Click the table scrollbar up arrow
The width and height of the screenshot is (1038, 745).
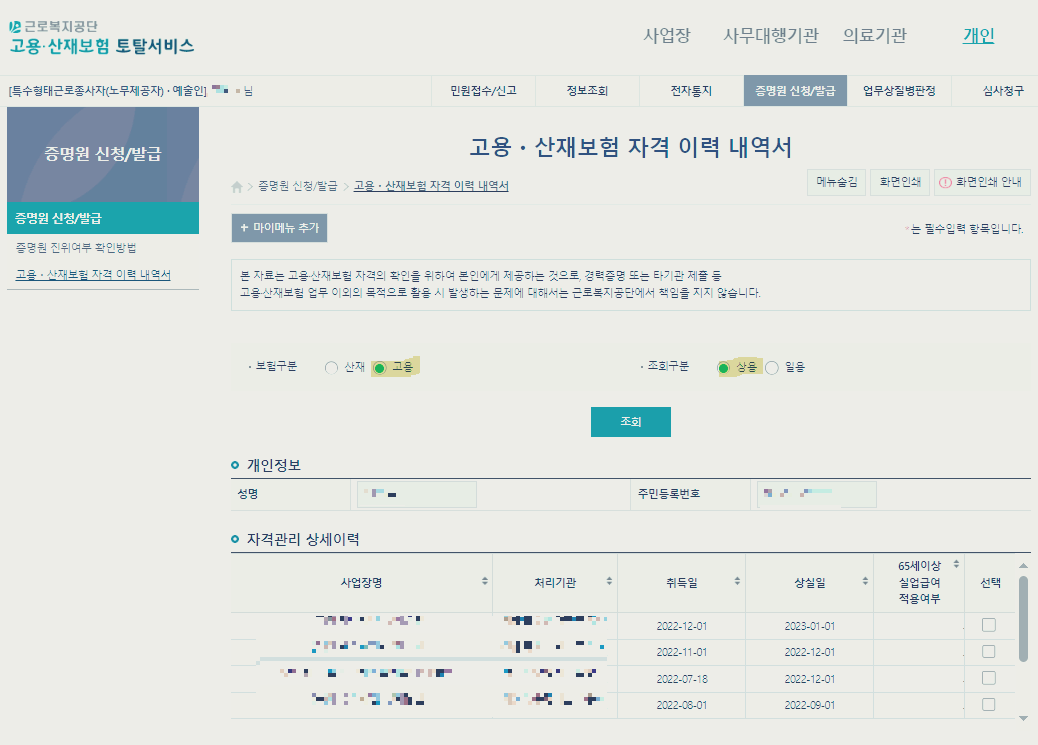tap(1023, 566)
